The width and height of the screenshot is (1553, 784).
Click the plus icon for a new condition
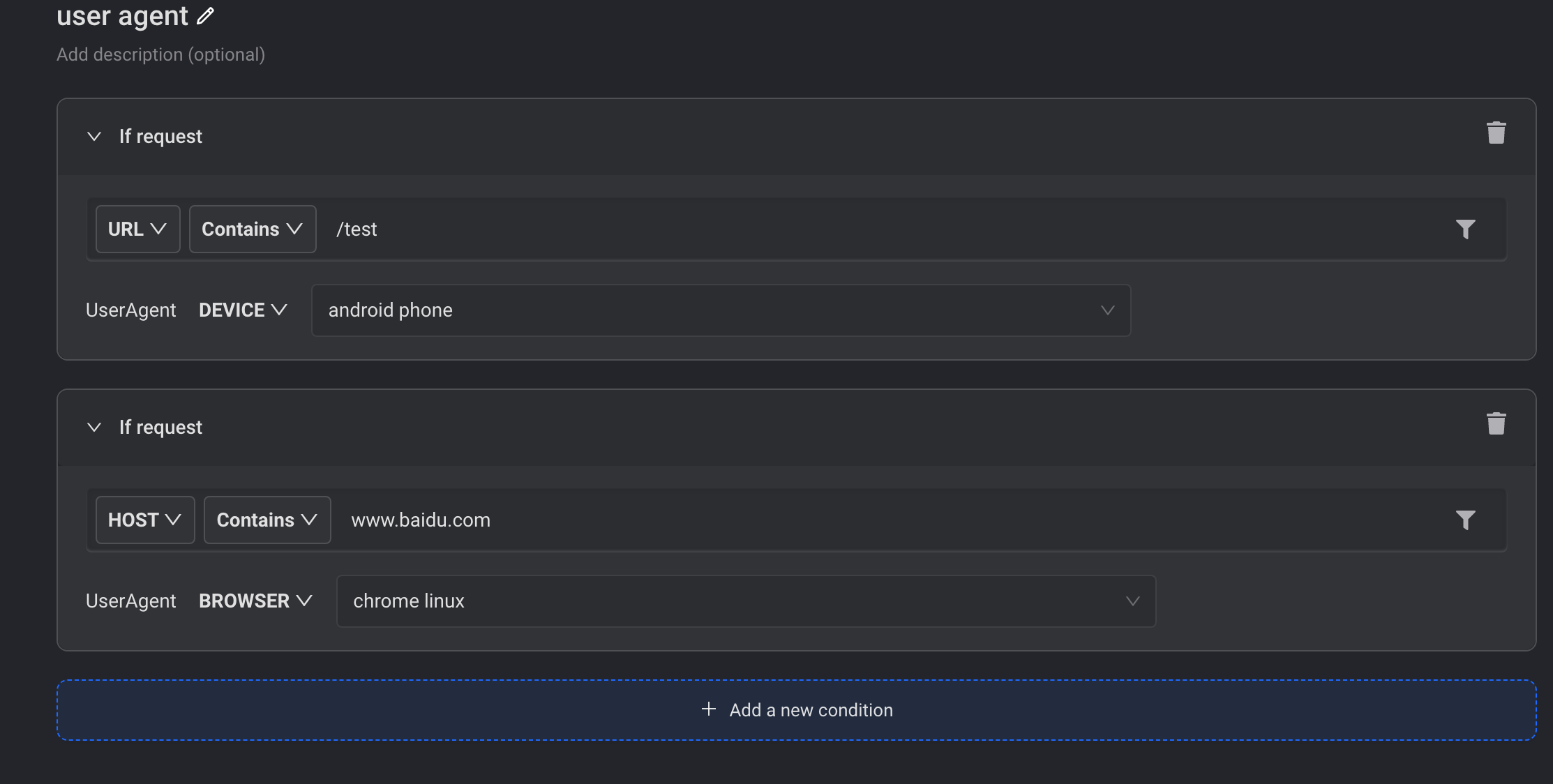[x=708, y=709]
